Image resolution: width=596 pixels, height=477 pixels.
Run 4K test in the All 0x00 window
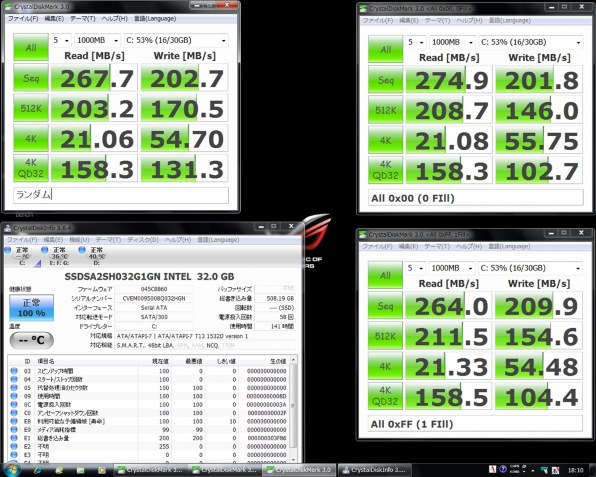click(385, 141)
